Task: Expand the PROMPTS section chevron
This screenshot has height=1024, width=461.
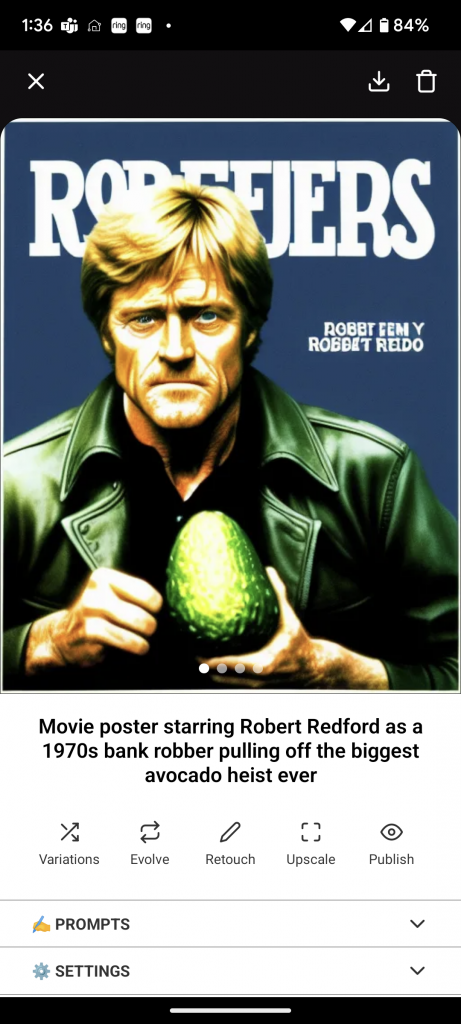Action: point(417,923)
